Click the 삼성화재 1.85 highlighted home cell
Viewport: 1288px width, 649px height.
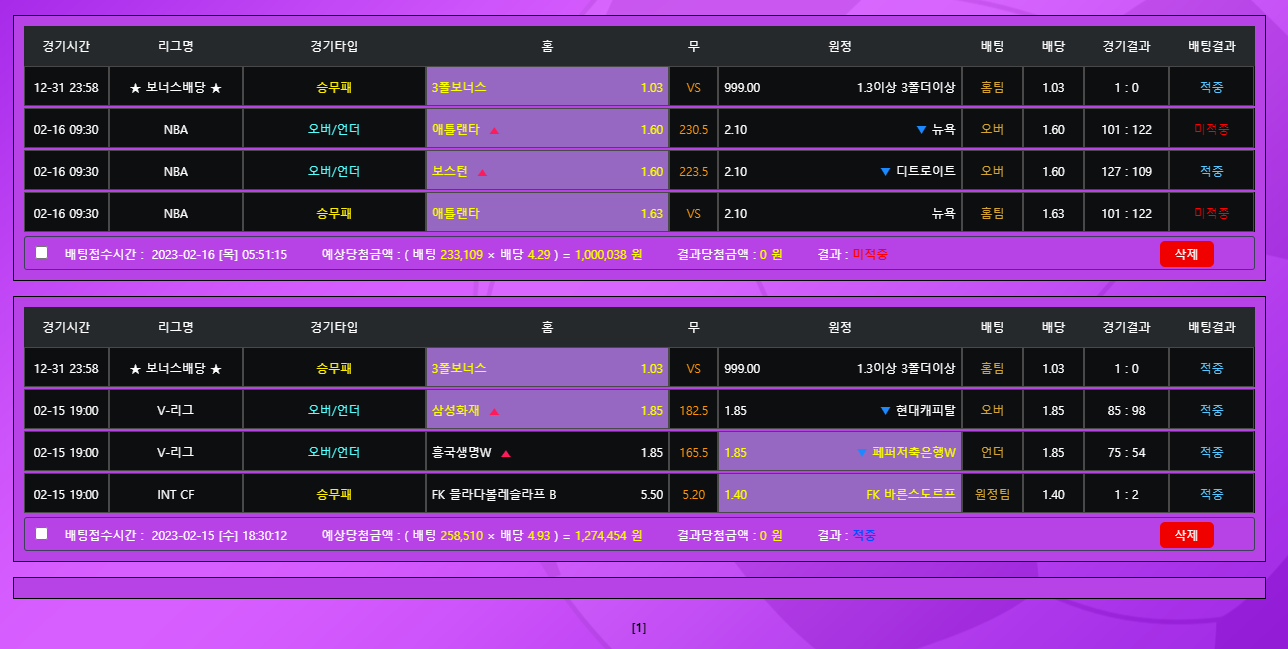coord(547,410)
